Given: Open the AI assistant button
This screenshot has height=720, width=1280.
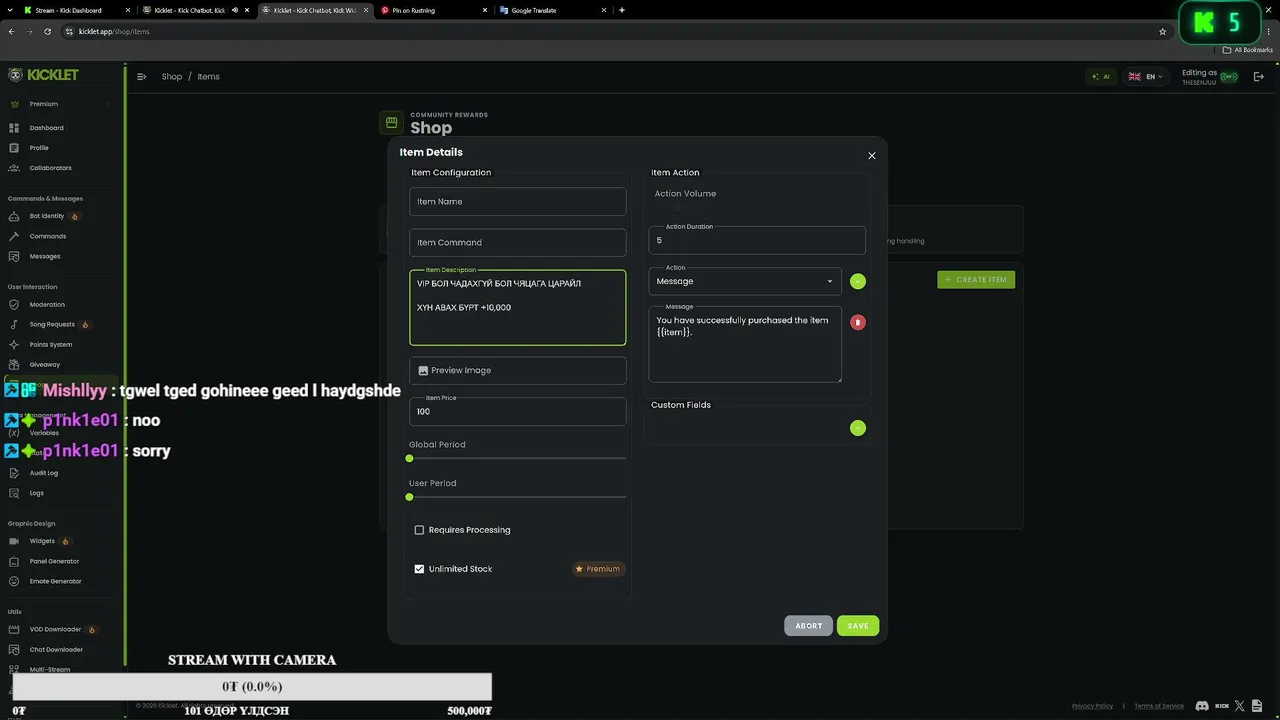Looking at the screenshot, I should 1101,76.
